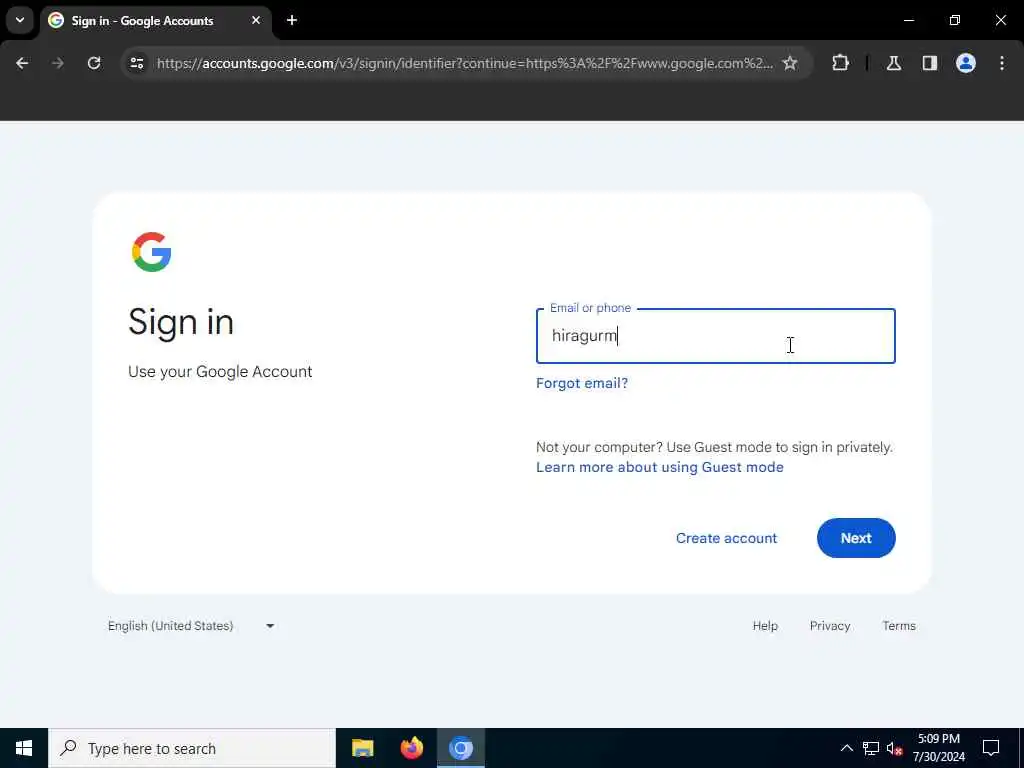Open the notification center icon
This screenshot has width=1024, height=768.
pyautogui.click(x=991, y=748)
